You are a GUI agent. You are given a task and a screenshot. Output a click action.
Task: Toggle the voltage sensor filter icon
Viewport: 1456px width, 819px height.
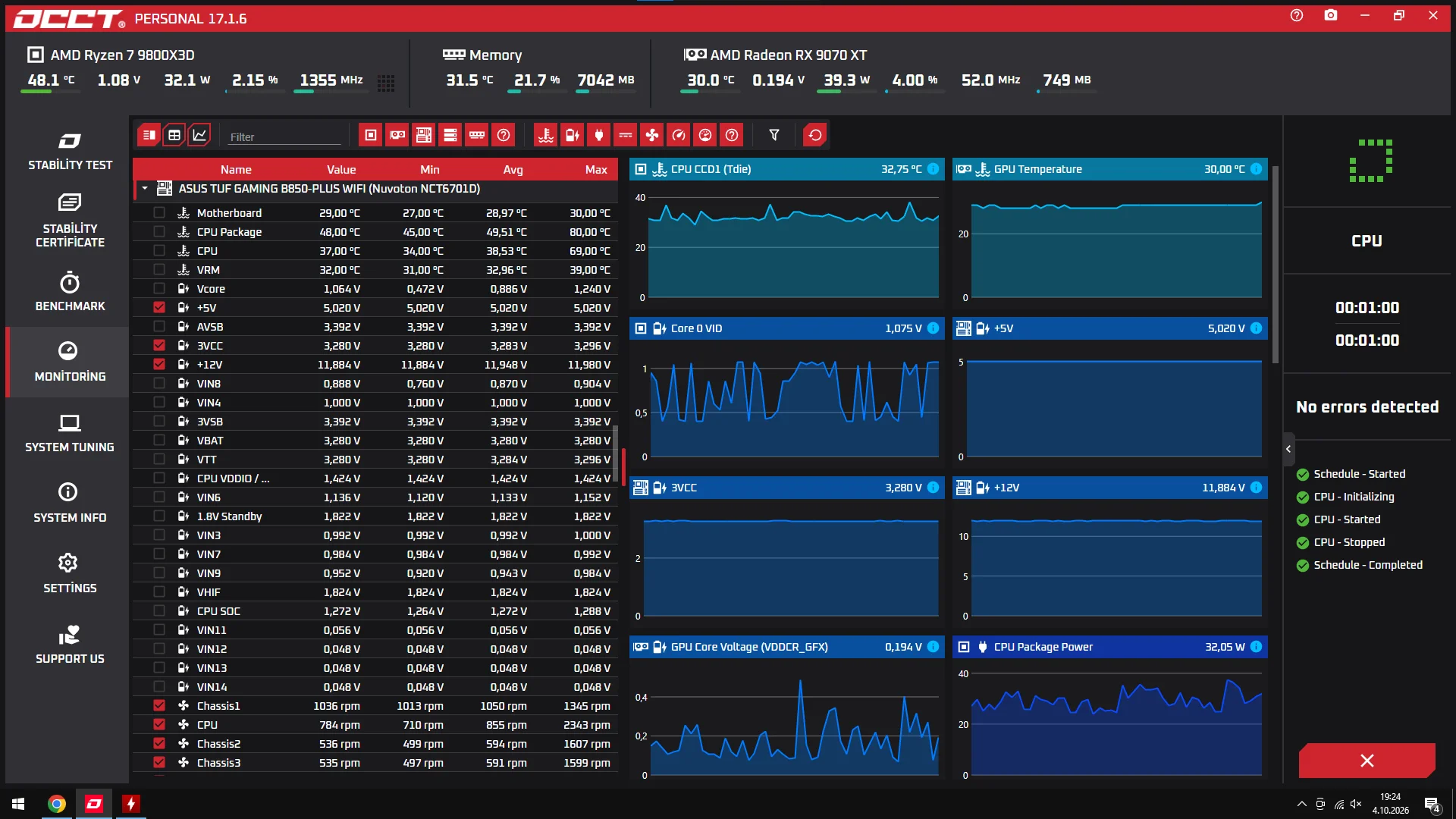click(573, 135)
